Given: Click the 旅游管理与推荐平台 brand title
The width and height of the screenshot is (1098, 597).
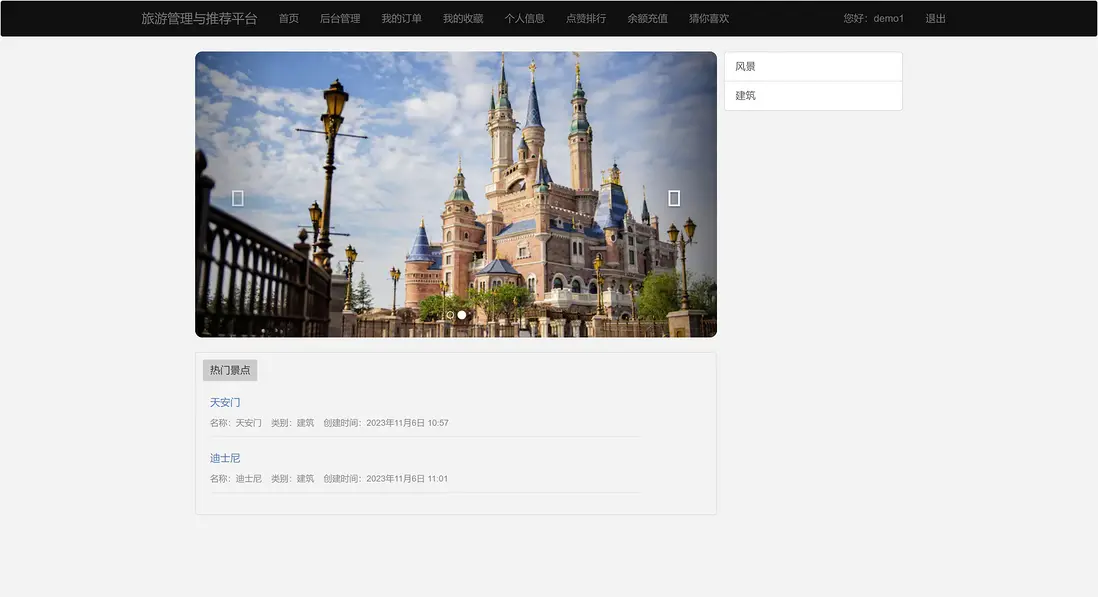Looking at the screenshot, I should tap(199, 18).
